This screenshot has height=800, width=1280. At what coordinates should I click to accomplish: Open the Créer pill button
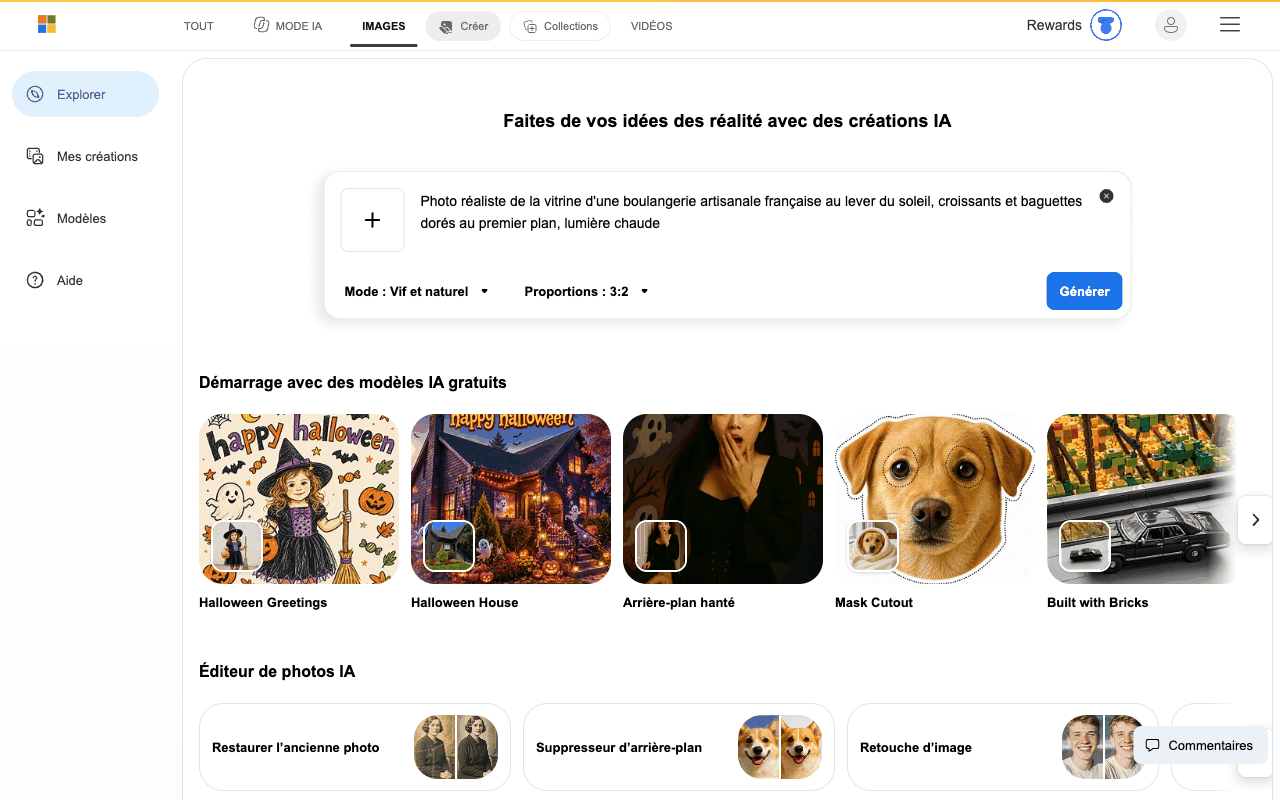click(463, 26)
